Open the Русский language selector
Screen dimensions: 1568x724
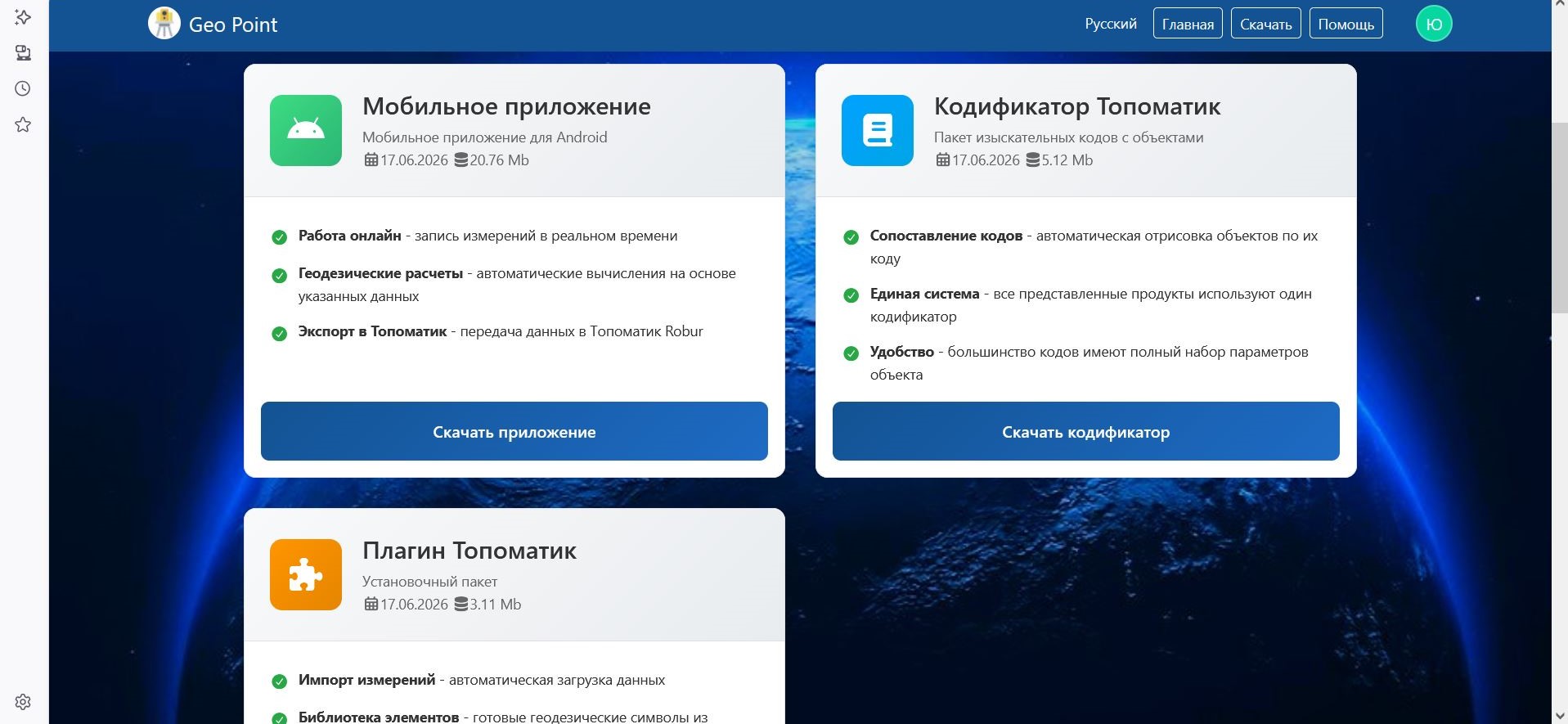pyautogui.click(x=1111, y=24)
